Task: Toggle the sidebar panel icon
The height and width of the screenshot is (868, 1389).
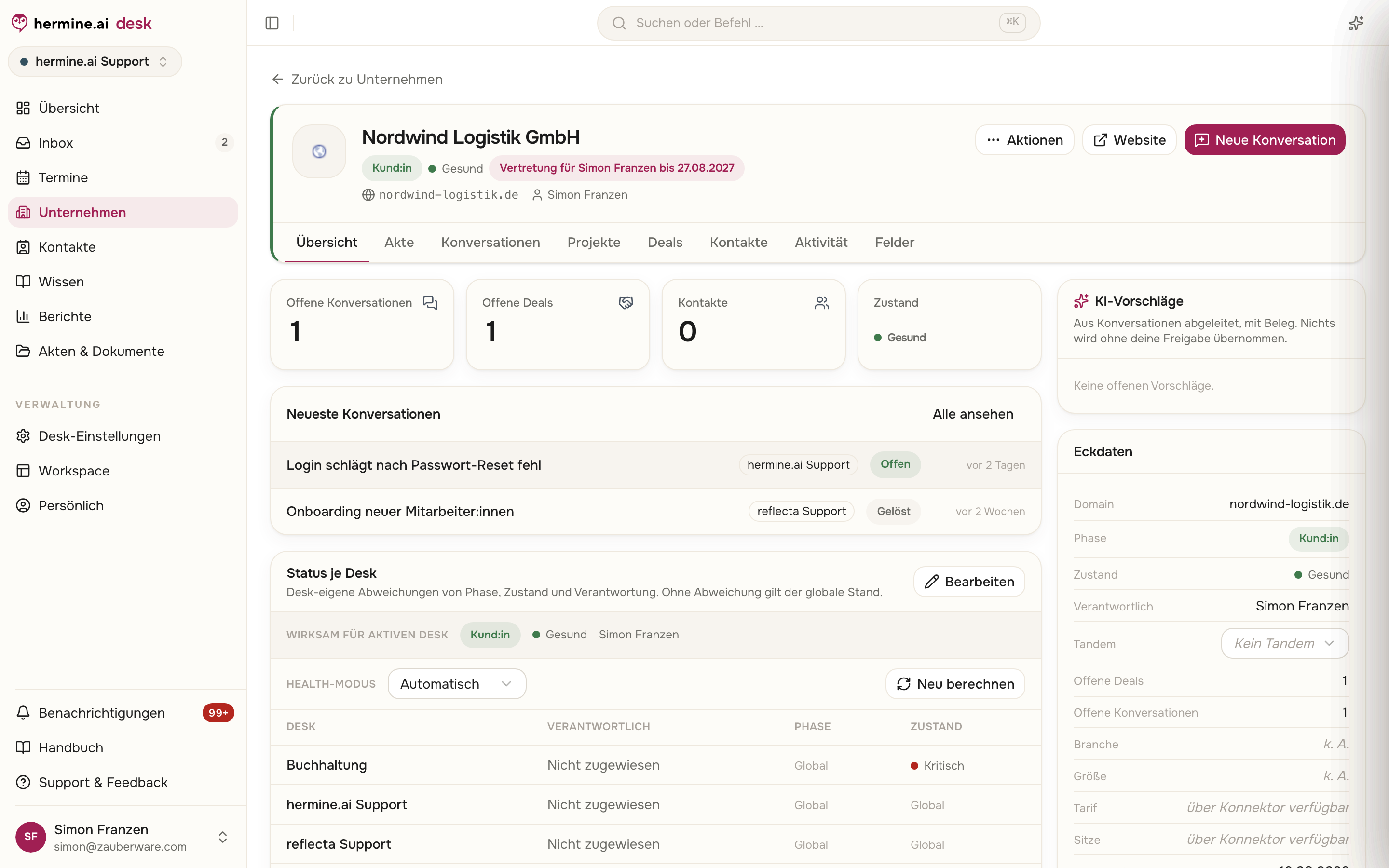Action: 272,23
